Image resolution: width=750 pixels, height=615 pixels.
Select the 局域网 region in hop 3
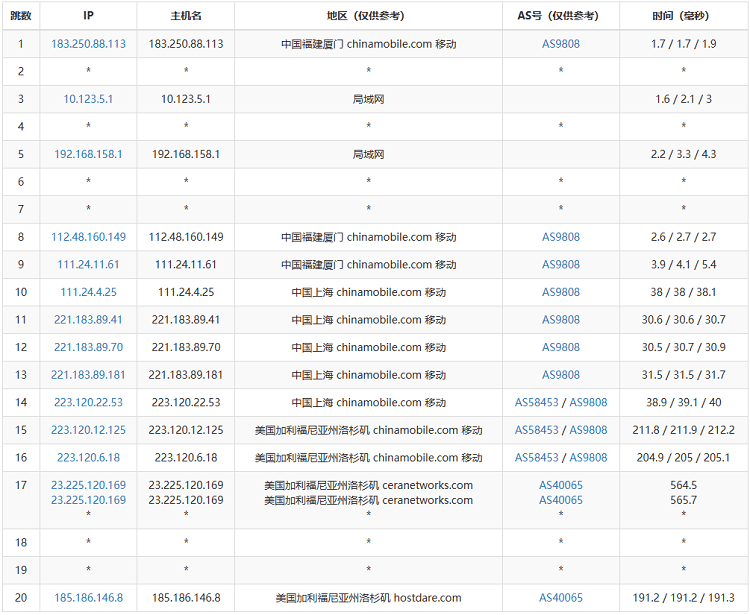[x=368, y=99]
